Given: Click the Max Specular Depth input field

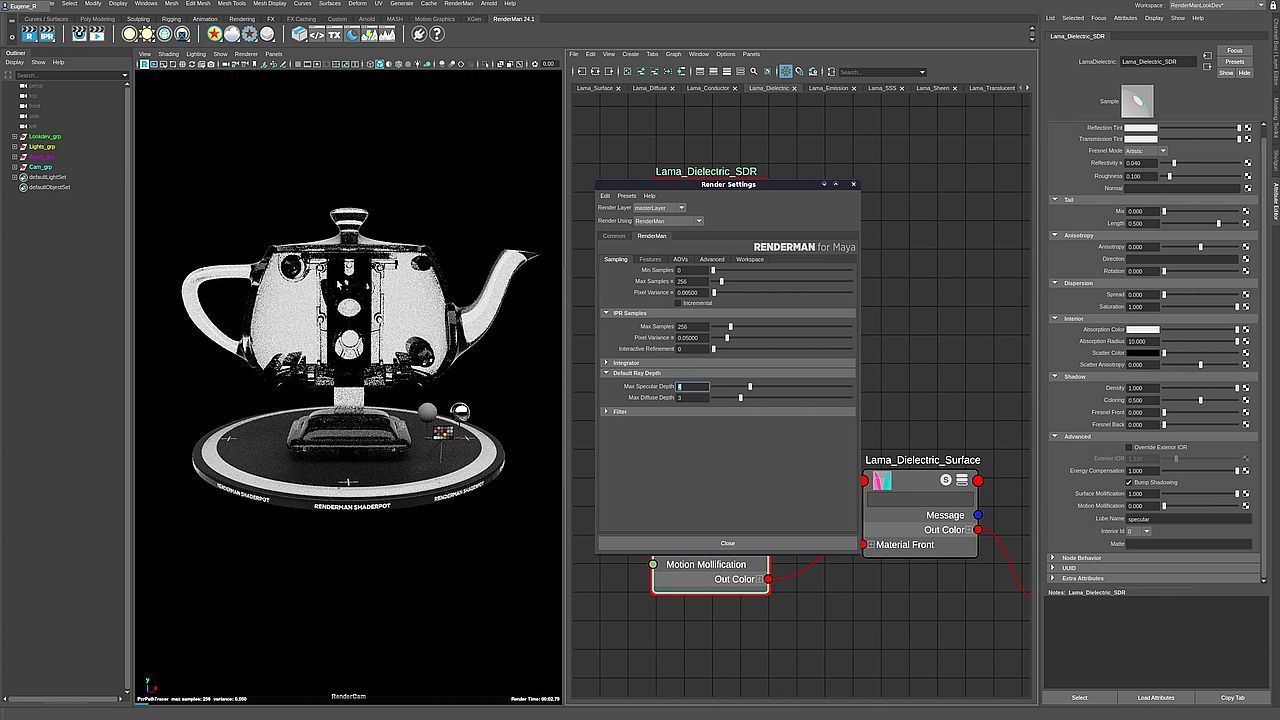Looking at the screenshot, I should 693,386.
